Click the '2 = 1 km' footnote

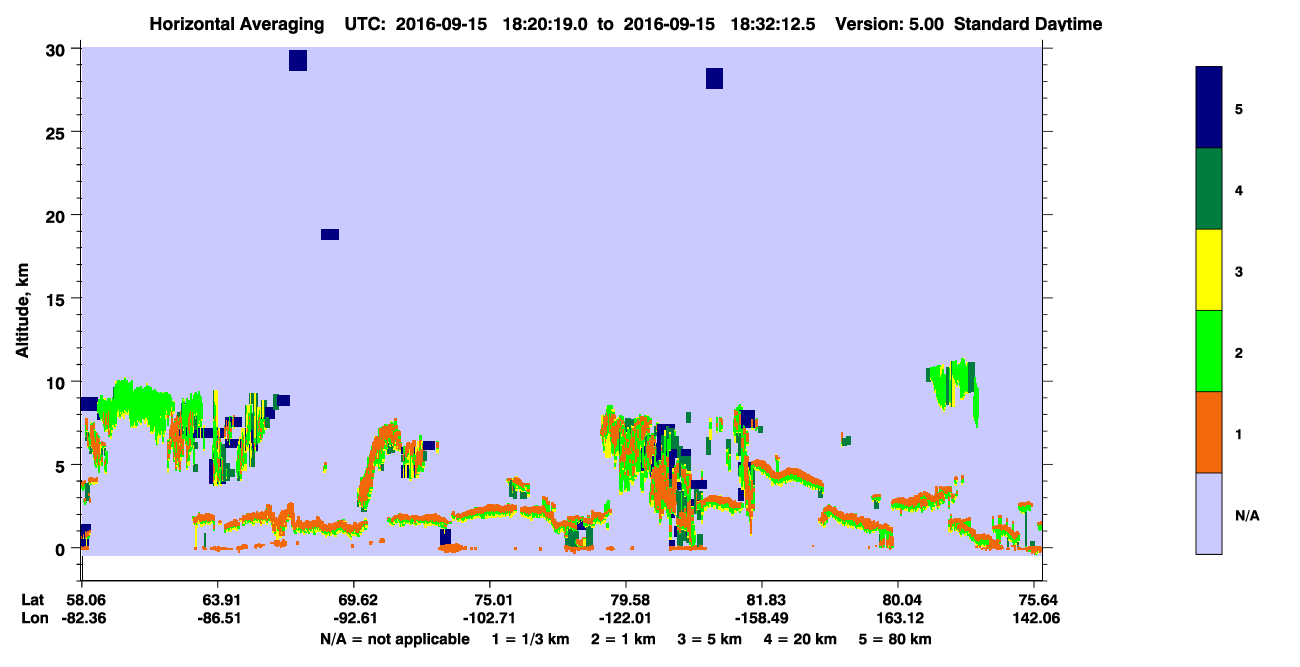(x=623, y=639)
